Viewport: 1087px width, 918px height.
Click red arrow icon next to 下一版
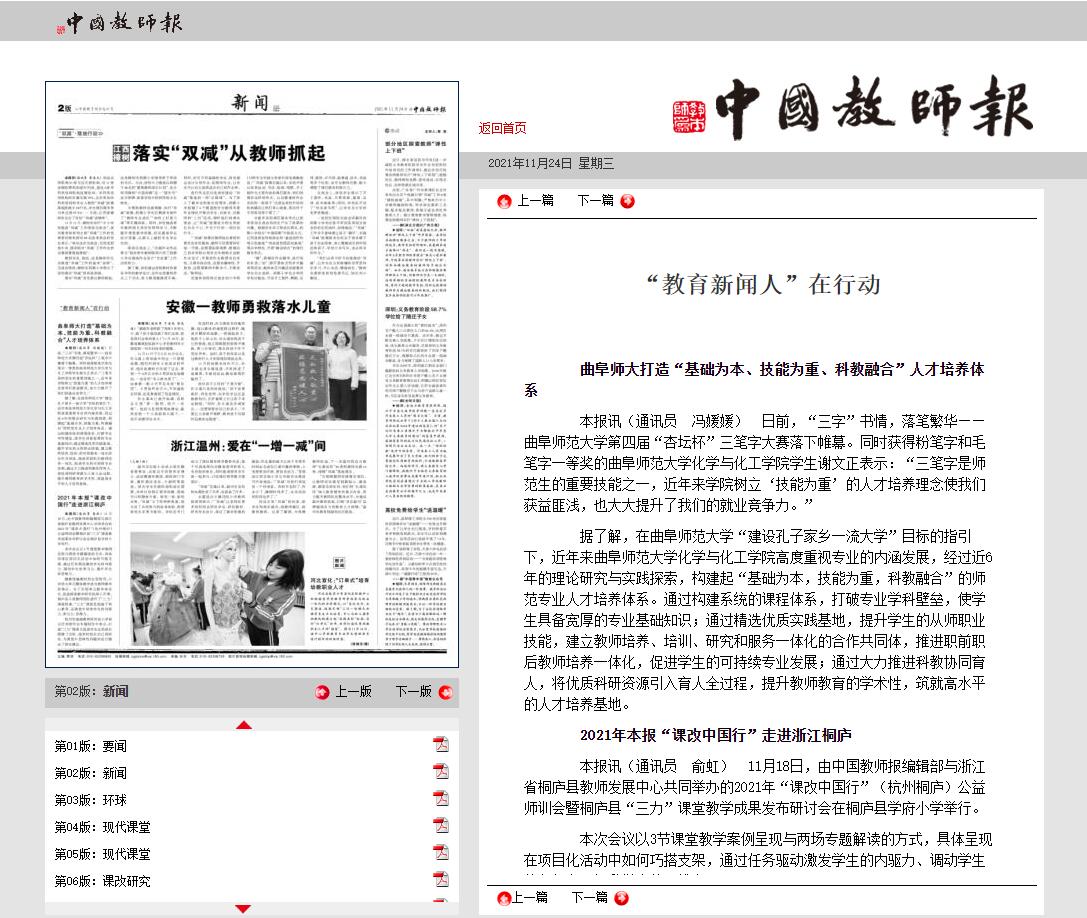click(x=443, y=691)
